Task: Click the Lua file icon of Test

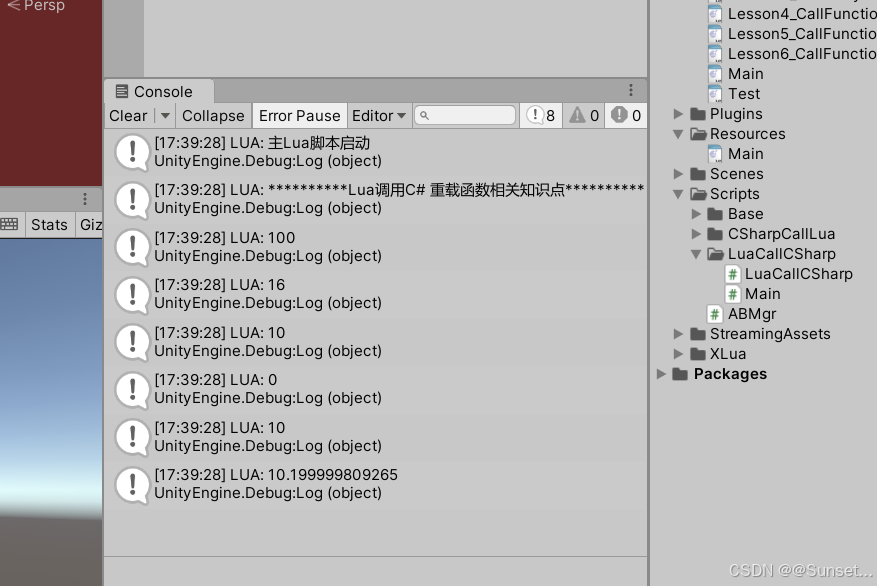Action: (x=715, y=94)
